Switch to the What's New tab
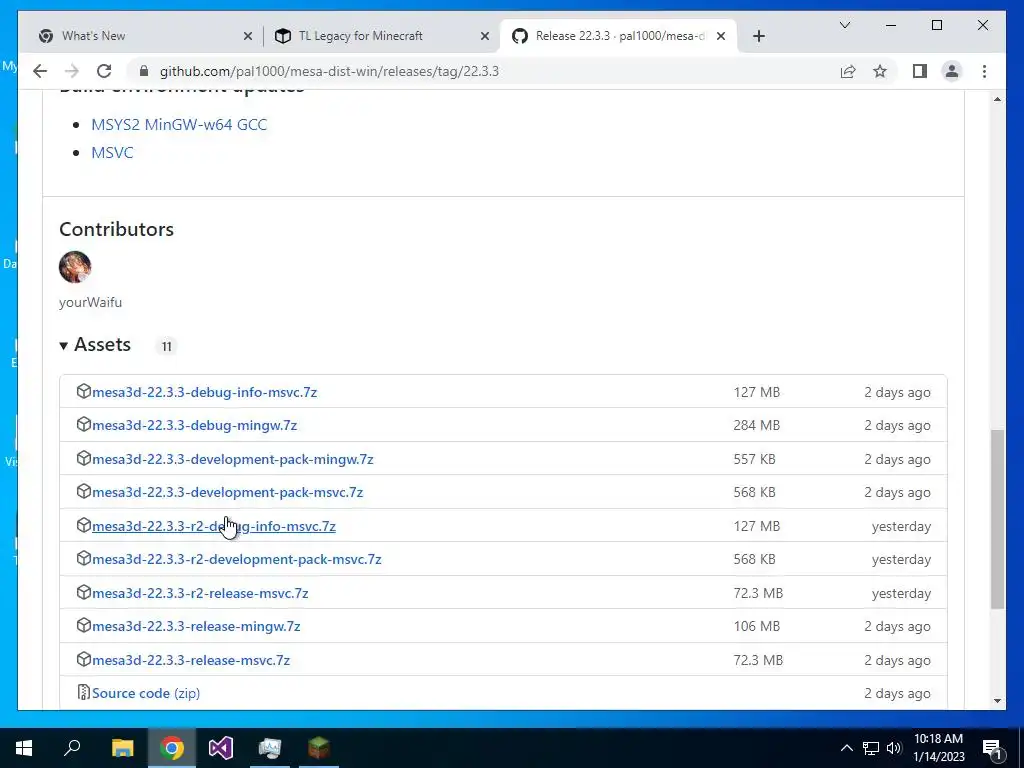Image resolution: width=1024 pixels, height=768 pixels. click(x=146, y=36)
